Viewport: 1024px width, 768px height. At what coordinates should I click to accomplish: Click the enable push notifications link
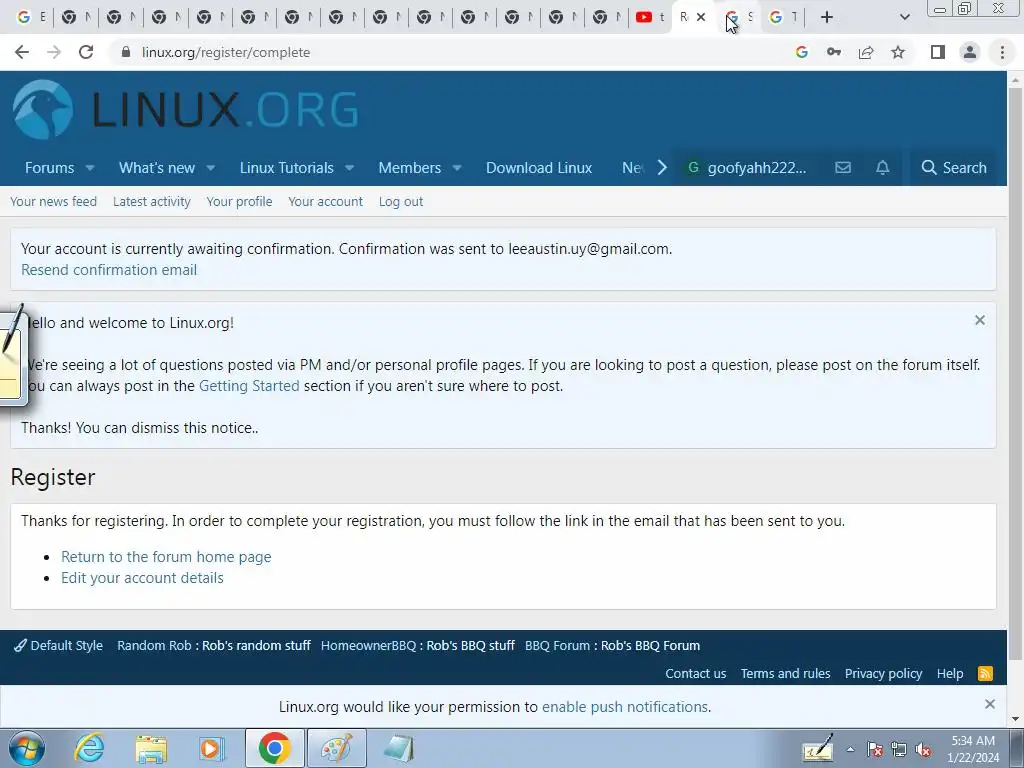[x=625, y=707]
